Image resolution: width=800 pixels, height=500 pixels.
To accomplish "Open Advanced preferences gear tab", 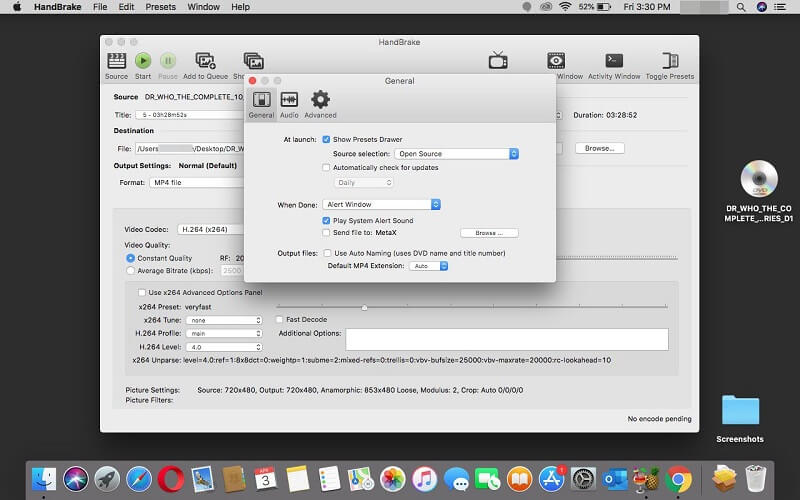I will 320,104.
